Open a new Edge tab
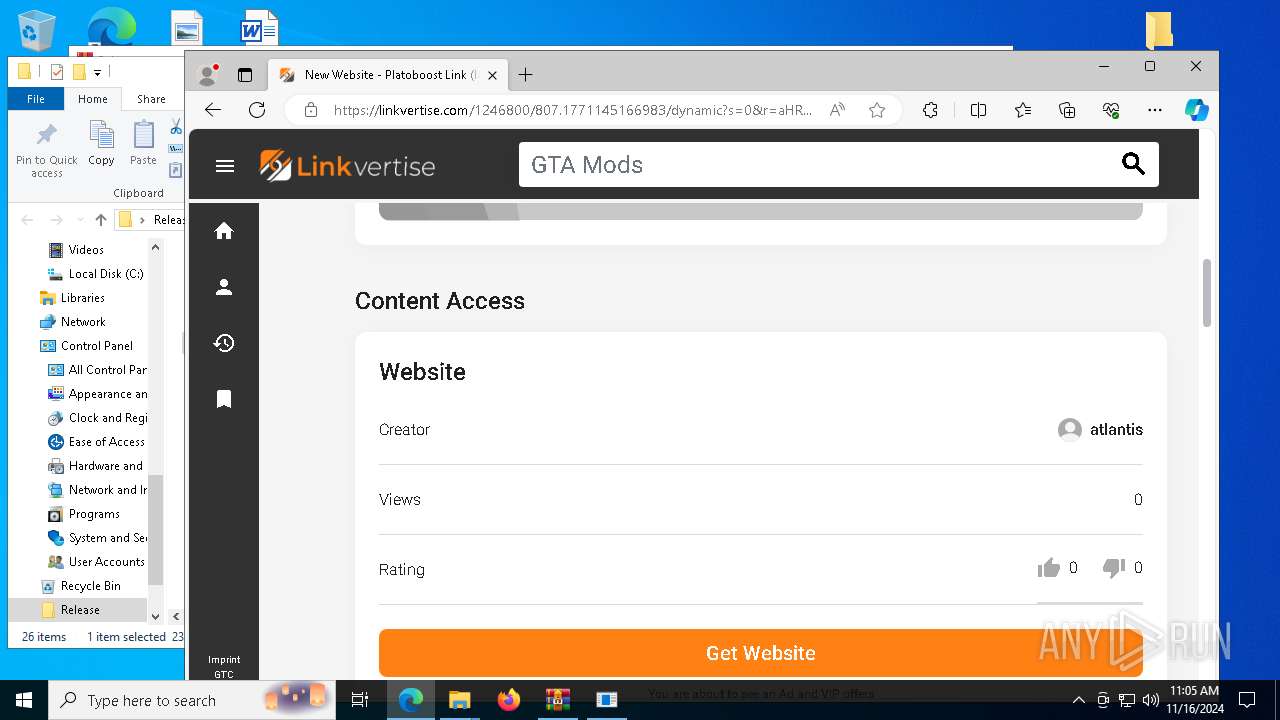1280x720 pixels. pos(526,75)
